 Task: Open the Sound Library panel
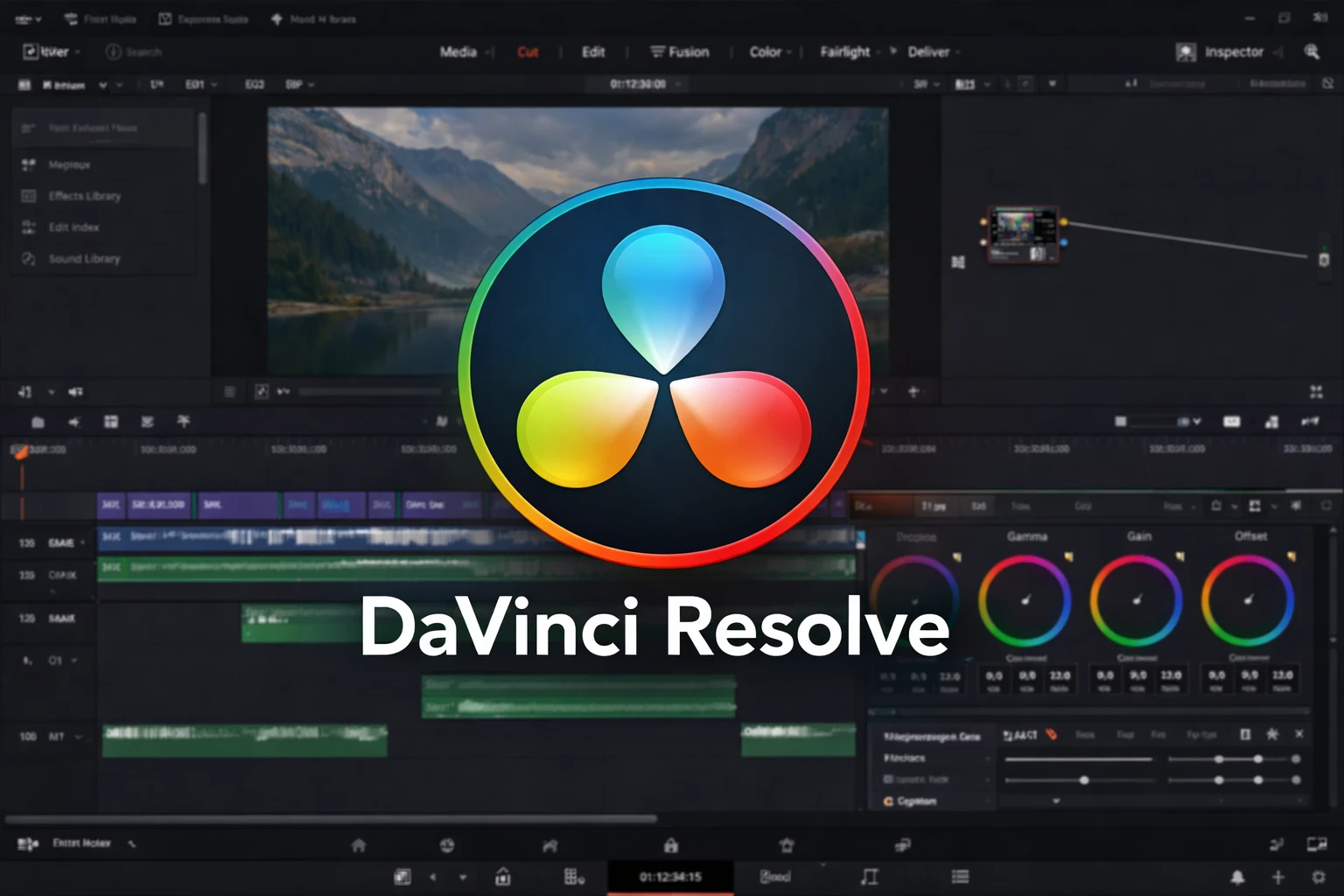point(83,259)
